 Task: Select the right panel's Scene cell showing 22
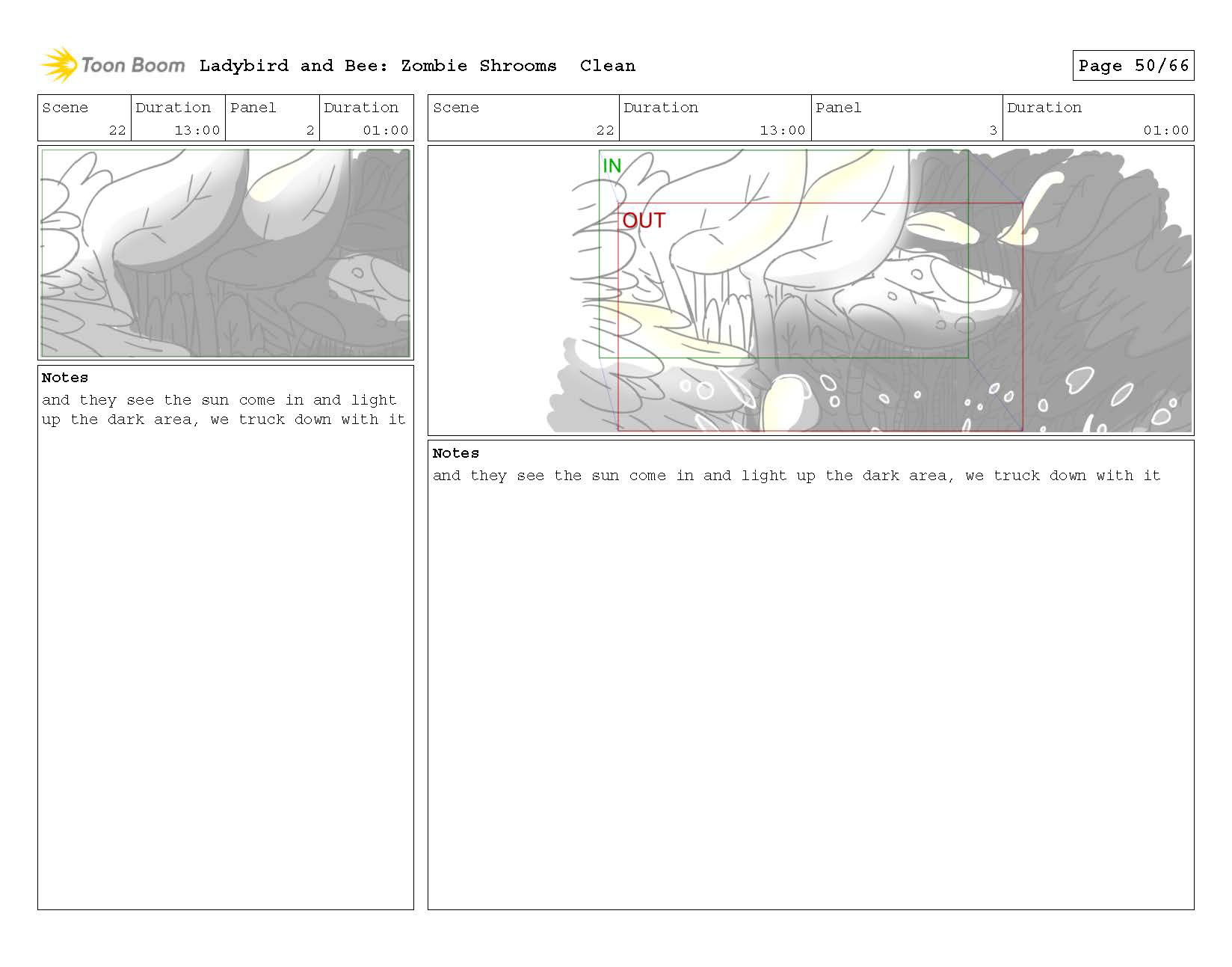pyautogui.click(x=523, y=118)
